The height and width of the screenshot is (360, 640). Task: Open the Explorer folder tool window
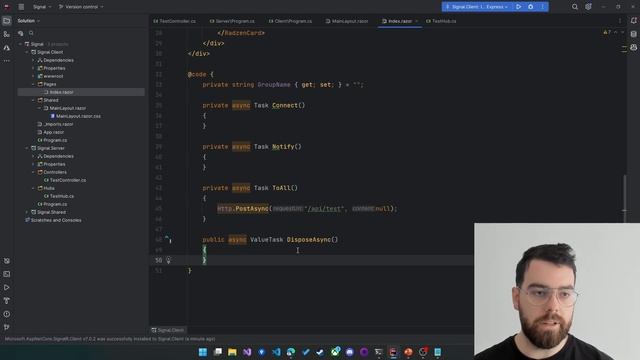point(7,21)
